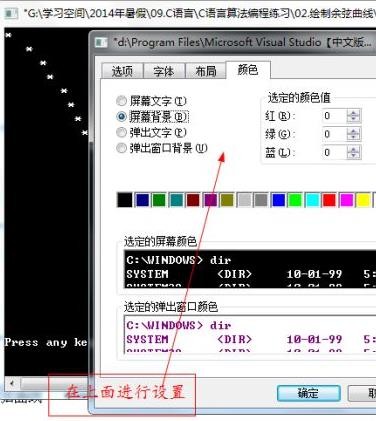Click the console window title bar icon
This screenshot has width=376, height=421.
click(10, 13)
